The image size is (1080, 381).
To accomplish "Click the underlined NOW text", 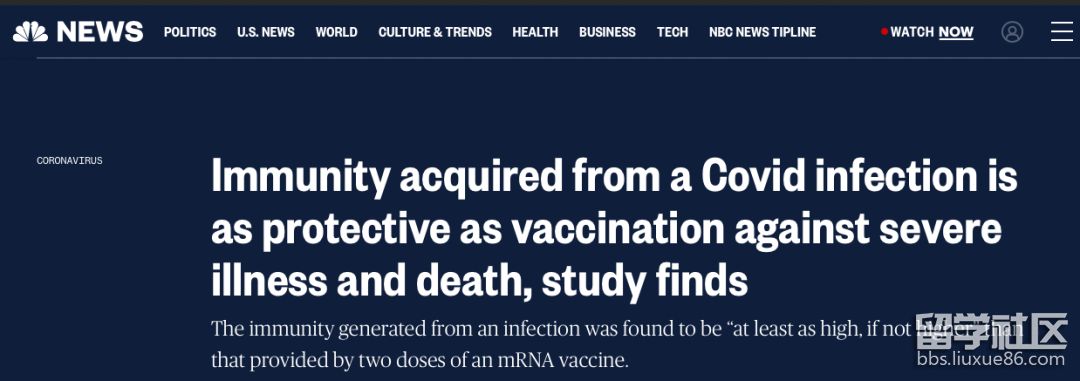I will 956,32.
